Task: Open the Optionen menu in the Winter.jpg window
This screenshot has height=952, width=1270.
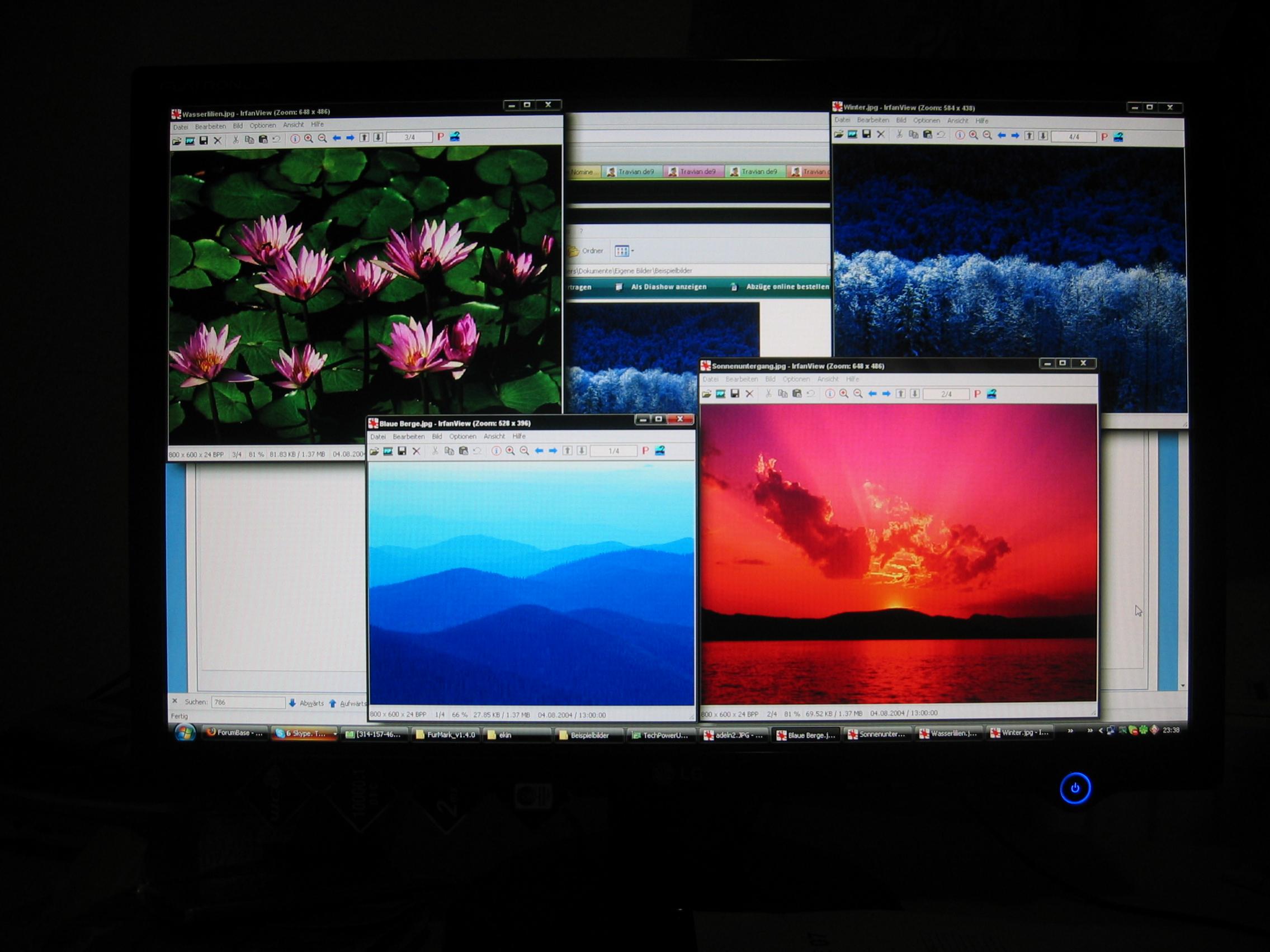Action: click(x=926, y=121)
